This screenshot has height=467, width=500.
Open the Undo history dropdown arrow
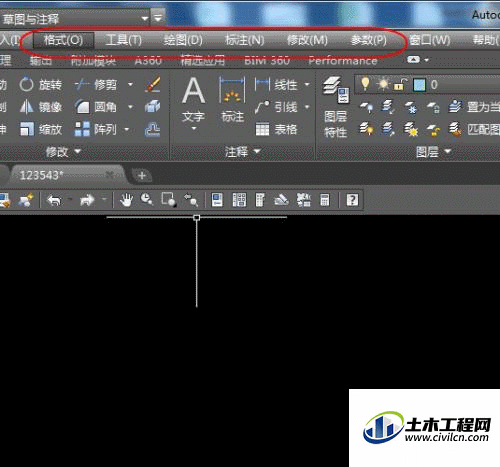coord(70,200)
